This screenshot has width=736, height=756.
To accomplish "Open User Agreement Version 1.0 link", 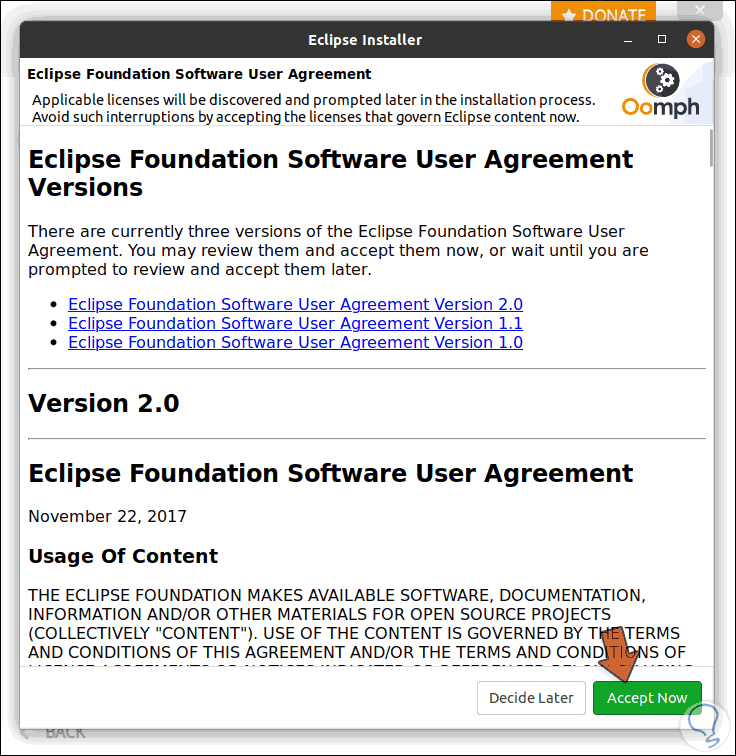I will (x=295, y=342).
